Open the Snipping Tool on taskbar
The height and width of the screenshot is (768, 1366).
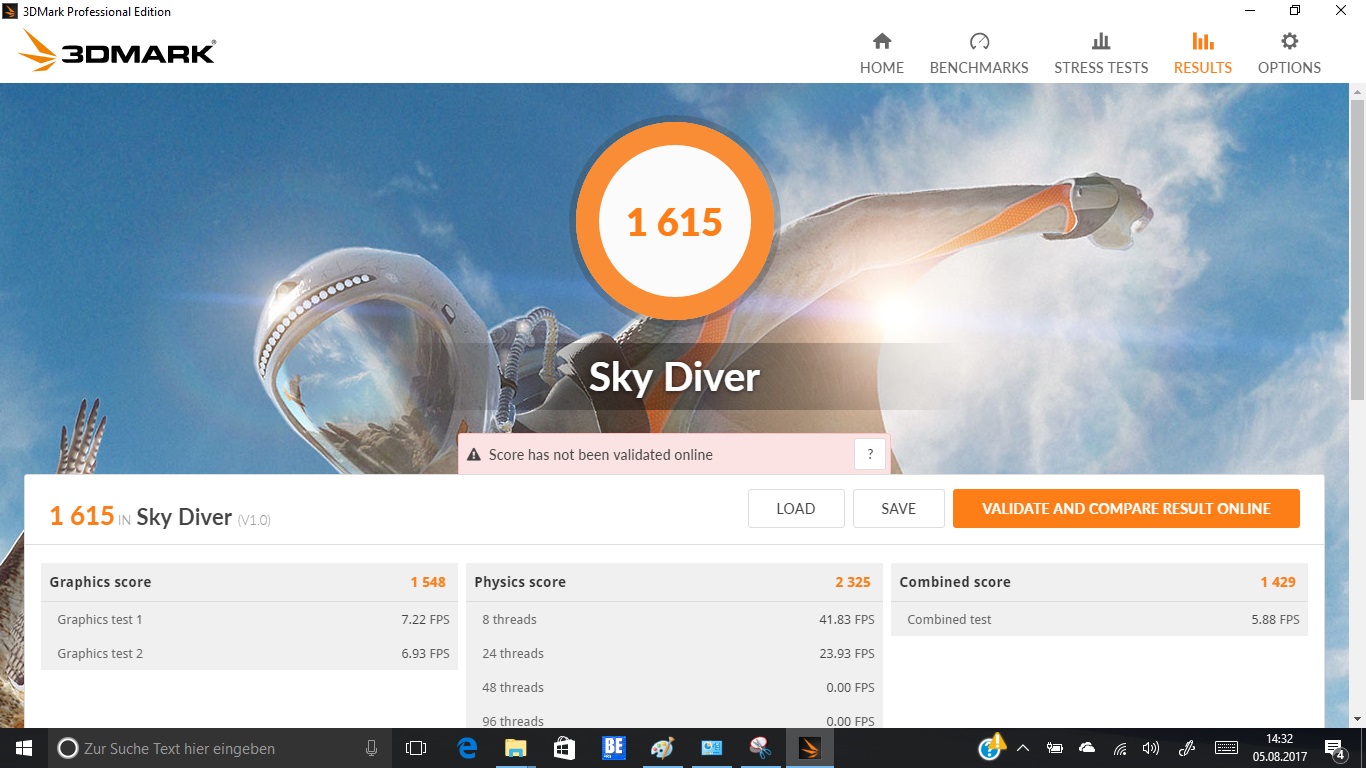[760, 748]
